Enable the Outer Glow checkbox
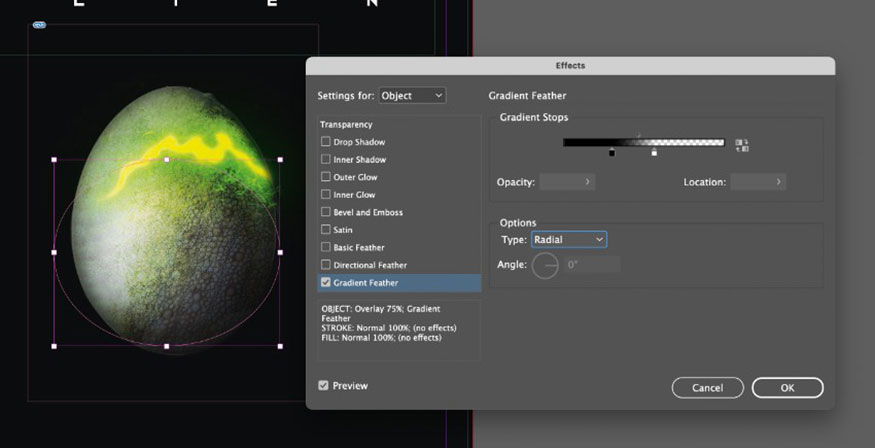 coord(326,177)
